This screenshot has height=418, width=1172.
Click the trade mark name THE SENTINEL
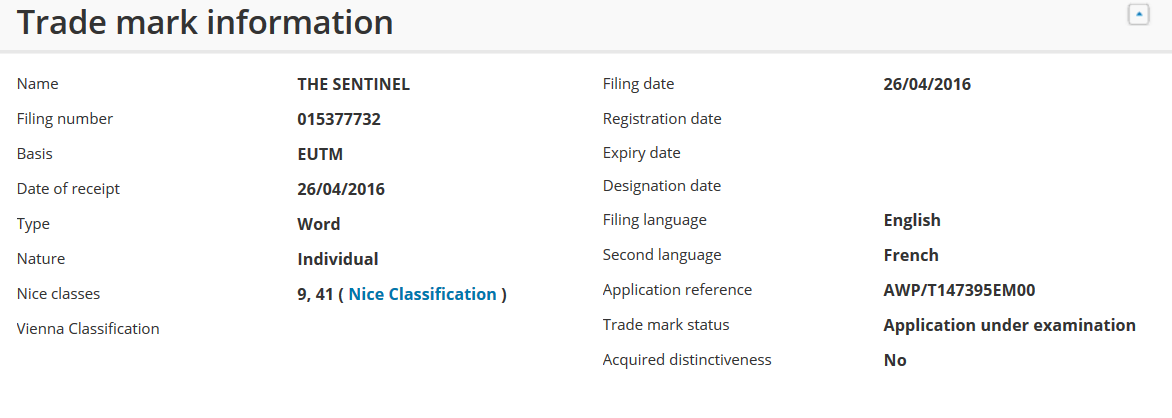click(353, 85)
